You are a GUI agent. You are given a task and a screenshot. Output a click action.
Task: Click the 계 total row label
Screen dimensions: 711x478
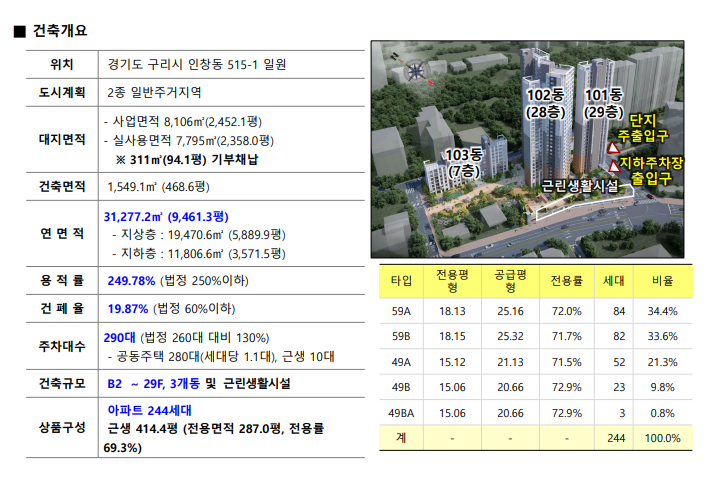[x=401, y=438]
